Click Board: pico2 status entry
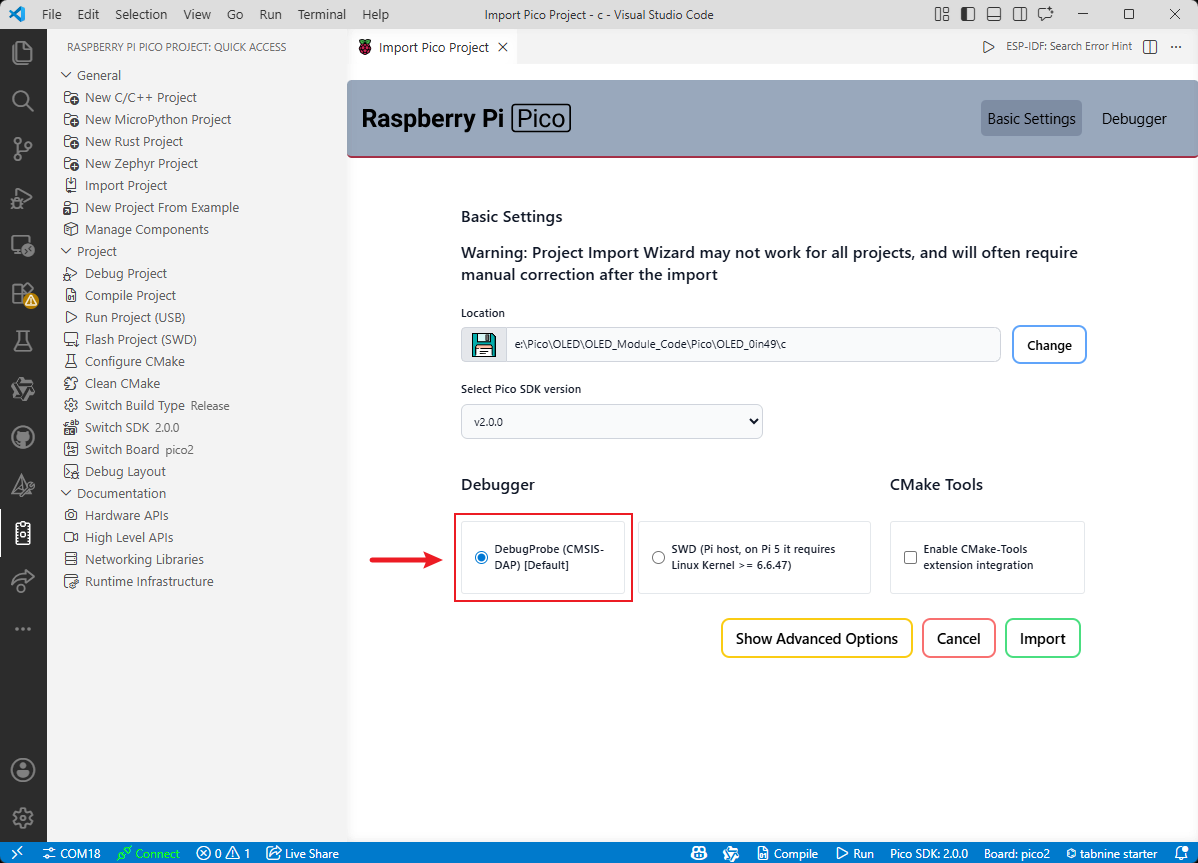The image size is (1198, 863). (x=1016, y=853)
